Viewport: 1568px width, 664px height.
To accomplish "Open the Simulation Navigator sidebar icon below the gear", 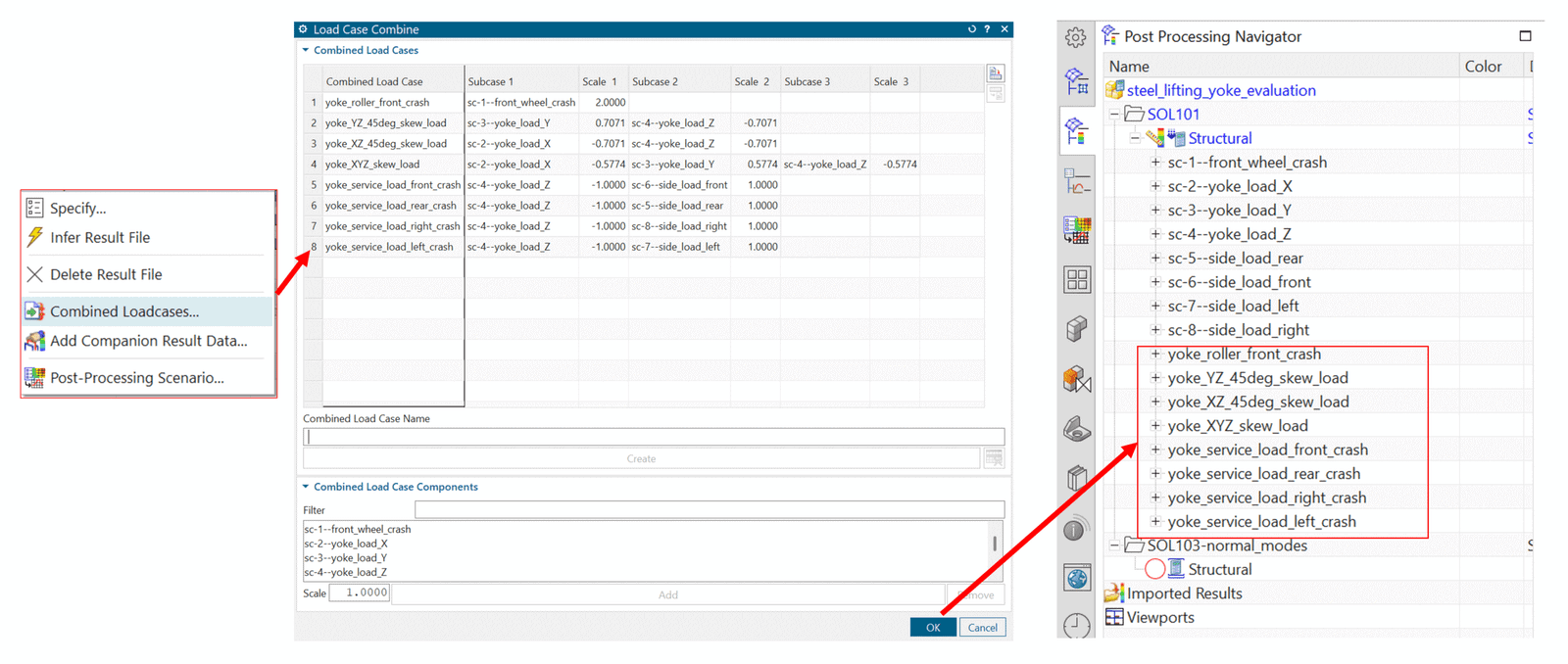I will point(1076,81).
